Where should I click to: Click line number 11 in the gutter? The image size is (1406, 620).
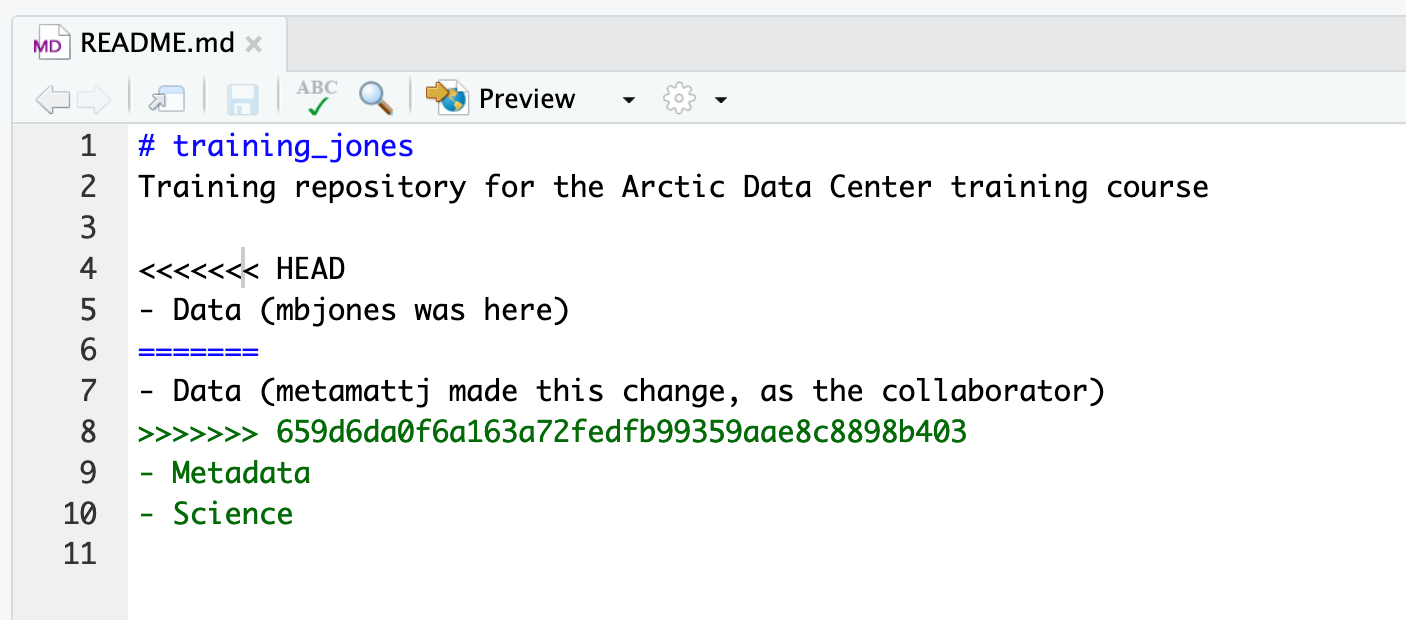(80, 554)
